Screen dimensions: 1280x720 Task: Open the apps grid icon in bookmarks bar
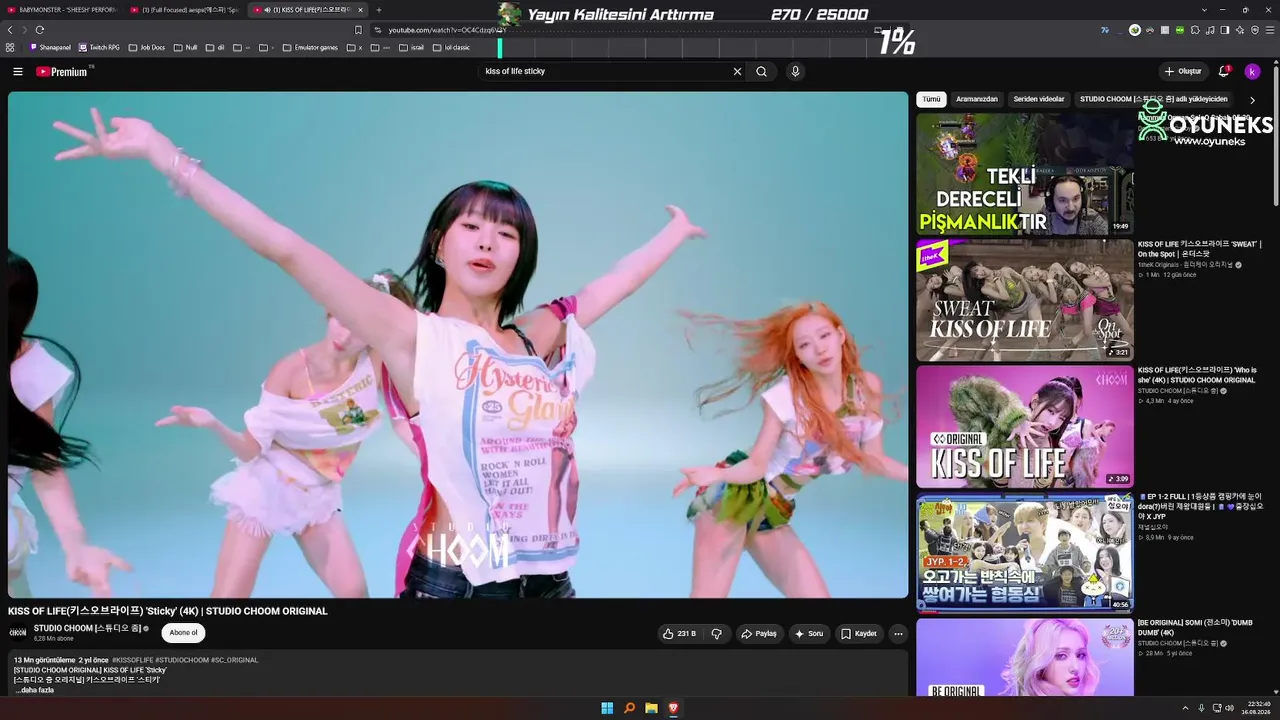coord(10,47)
